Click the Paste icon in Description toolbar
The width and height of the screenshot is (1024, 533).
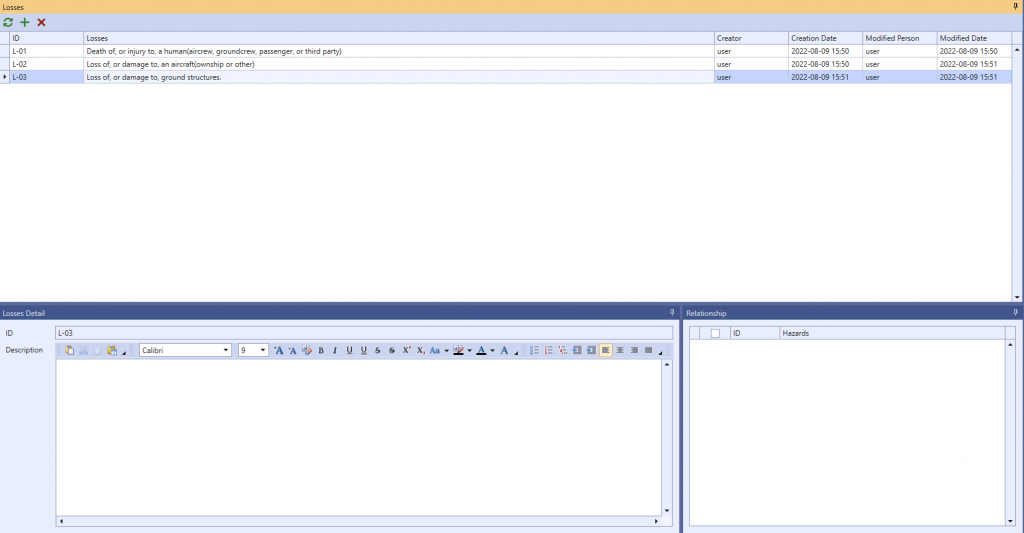(69, 350)
